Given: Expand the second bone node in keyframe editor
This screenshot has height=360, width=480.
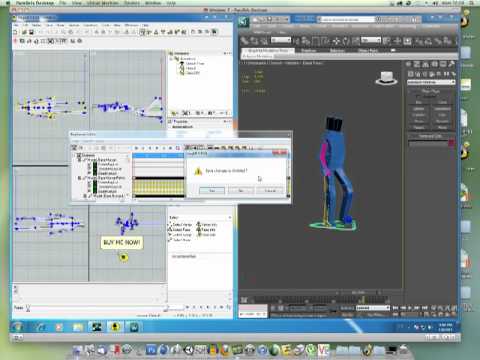Looking at the screenshot, I should (80, 178).
